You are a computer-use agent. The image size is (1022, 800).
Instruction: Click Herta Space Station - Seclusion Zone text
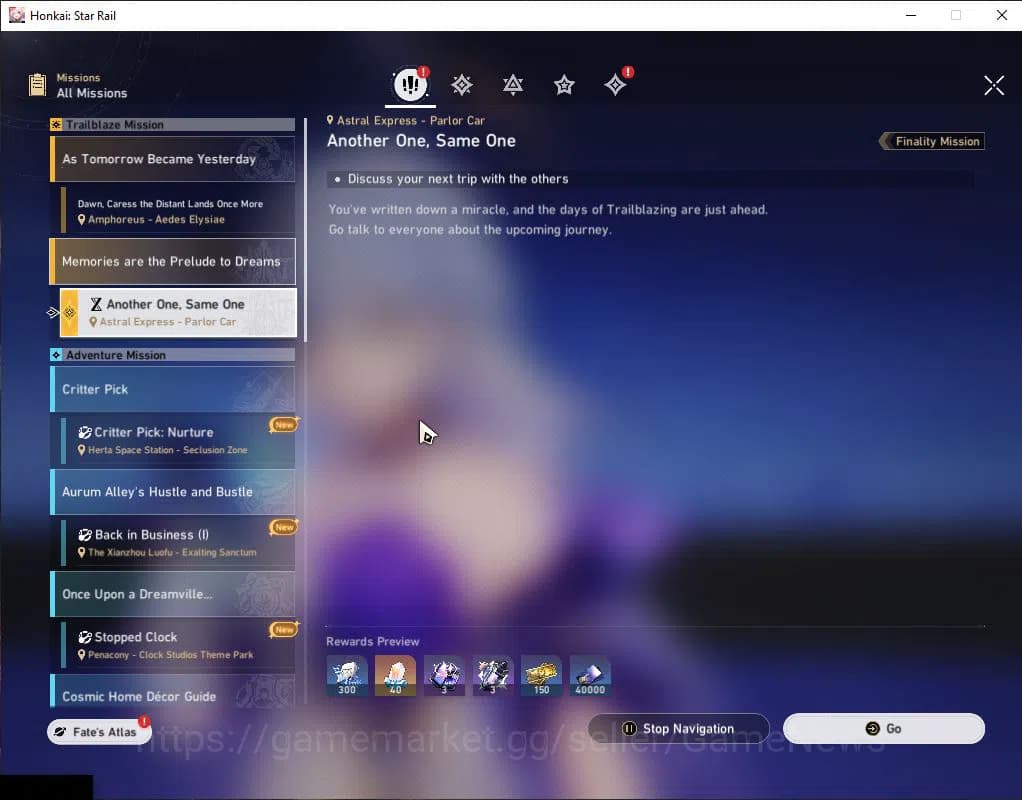tap(168, 450)
